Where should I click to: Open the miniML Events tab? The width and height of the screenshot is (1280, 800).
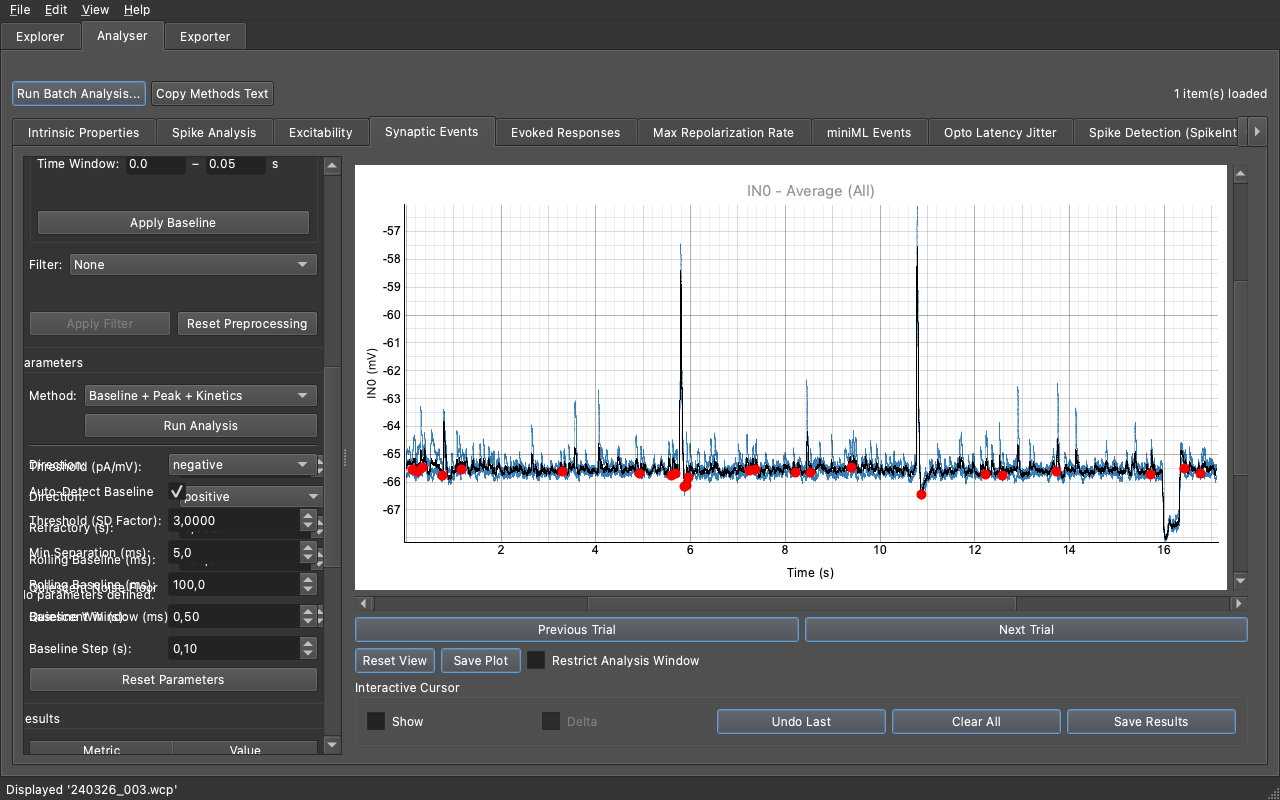click(869, 132)
